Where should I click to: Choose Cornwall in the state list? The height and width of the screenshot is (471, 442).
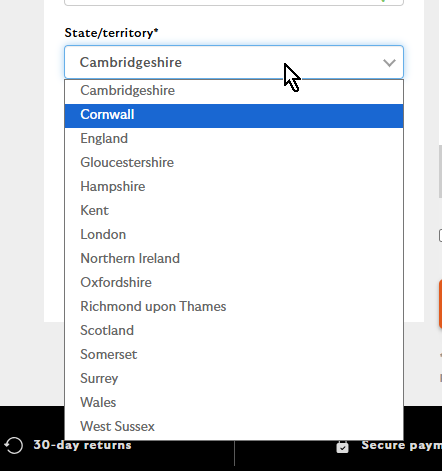click(x=234, y=116)
